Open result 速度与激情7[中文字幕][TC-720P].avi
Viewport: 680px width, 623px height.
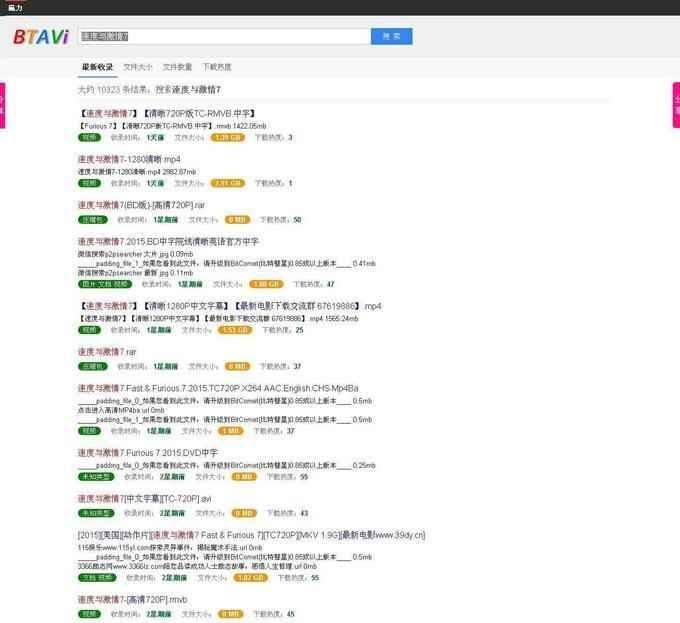[x=144, y=499]
